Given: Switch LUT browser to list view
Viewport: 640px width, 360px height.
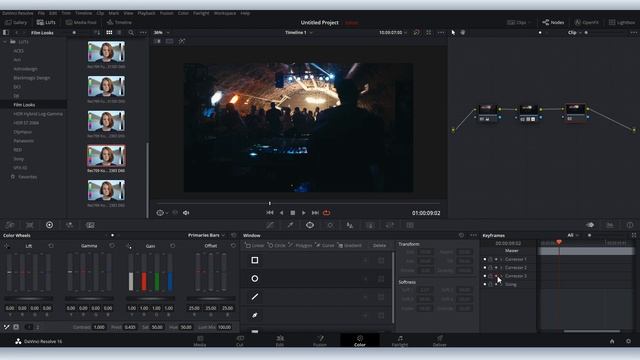Looking at the screenshot, I should click(119, 32).
